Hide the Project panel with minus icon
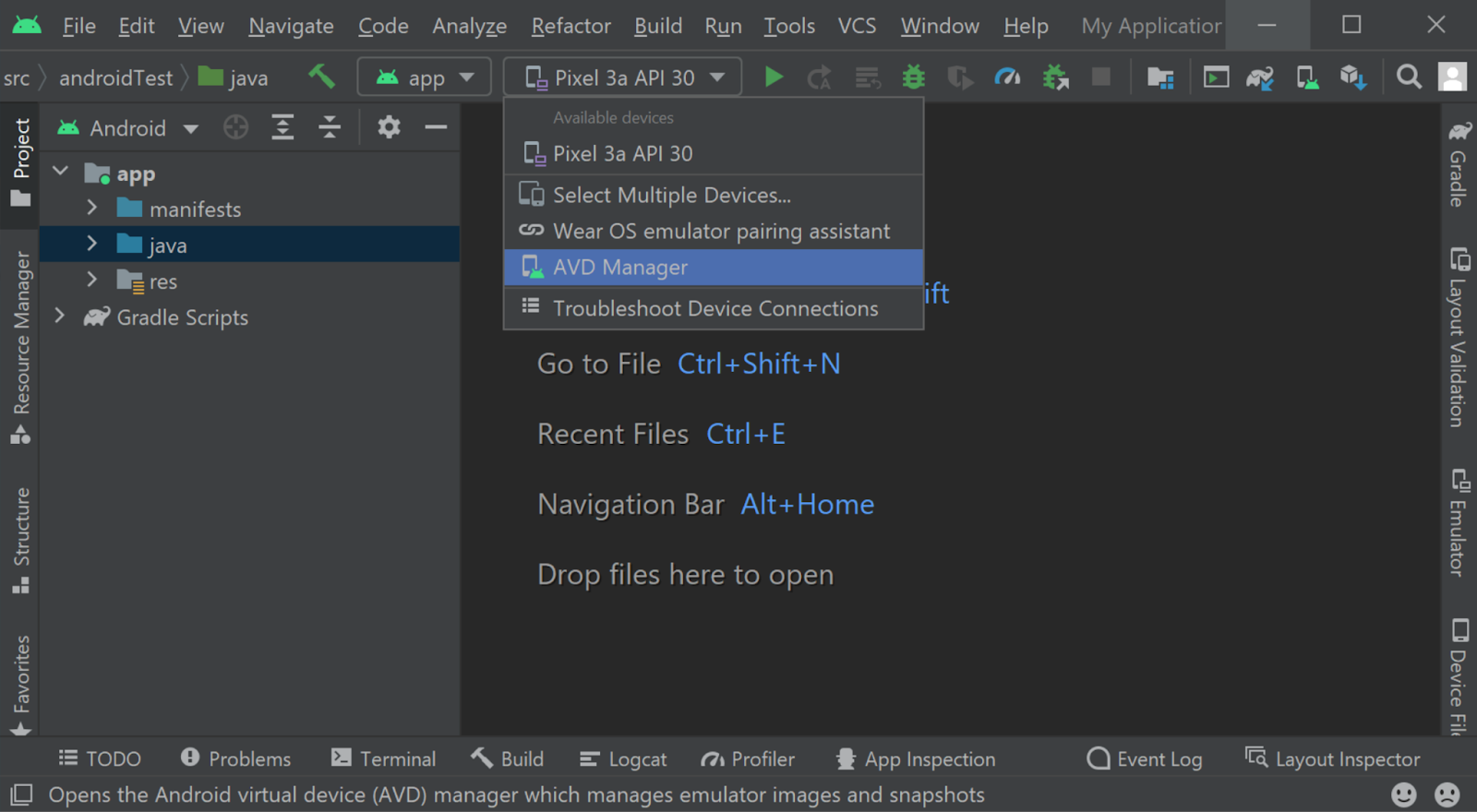This screenshot has width=1477, height=812. click(436, 126)
